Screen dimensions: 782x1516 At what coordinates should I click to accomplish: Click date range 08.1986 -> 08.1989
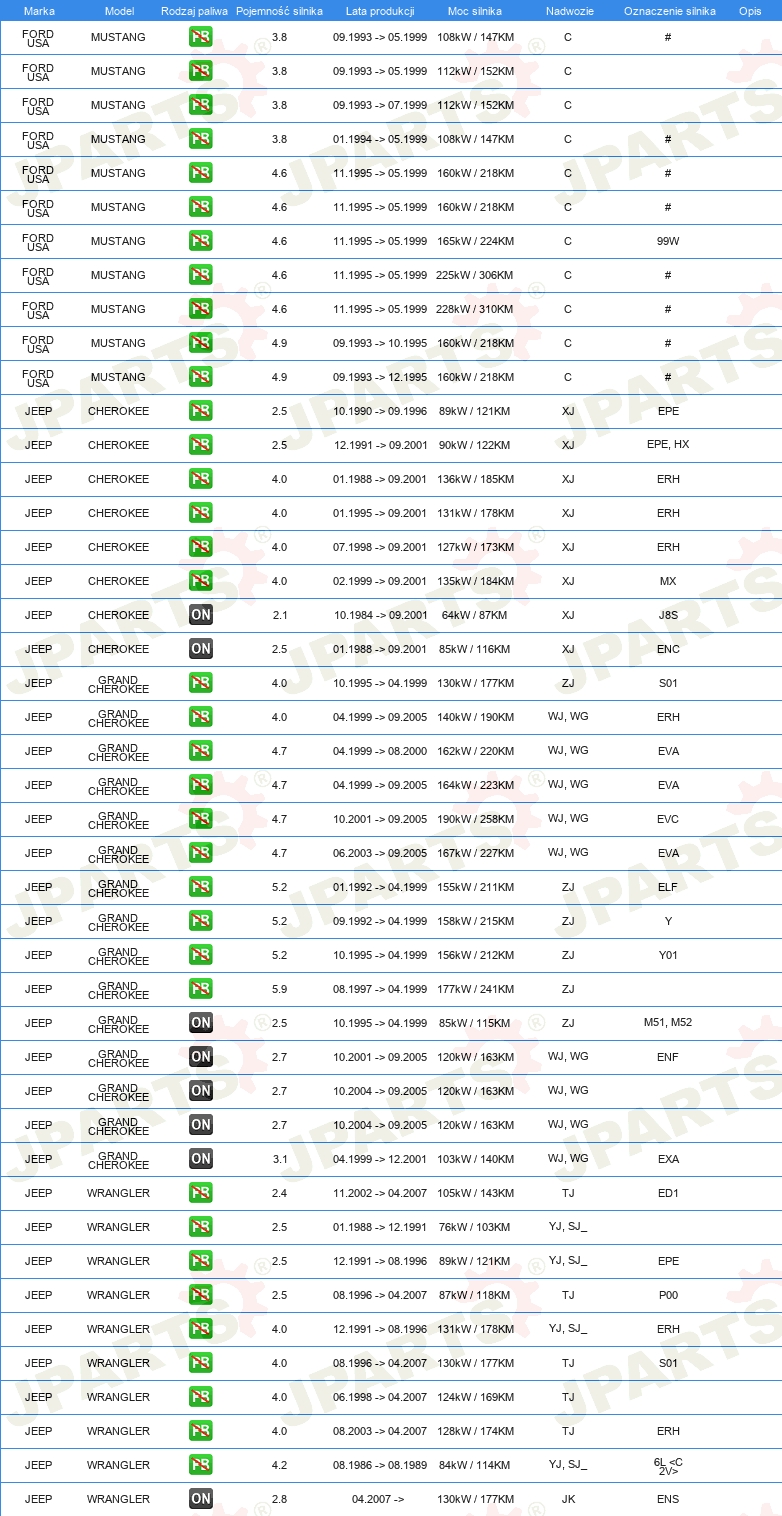[x=380, y=1465]
